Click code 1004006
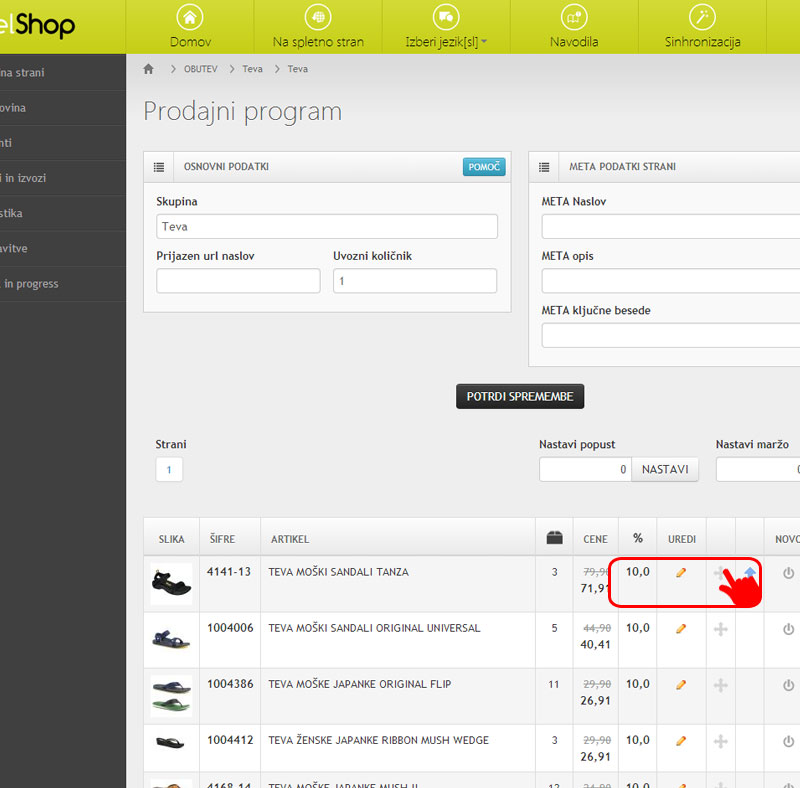This screenshot has width=800, height=788. (x=230, y=628)
